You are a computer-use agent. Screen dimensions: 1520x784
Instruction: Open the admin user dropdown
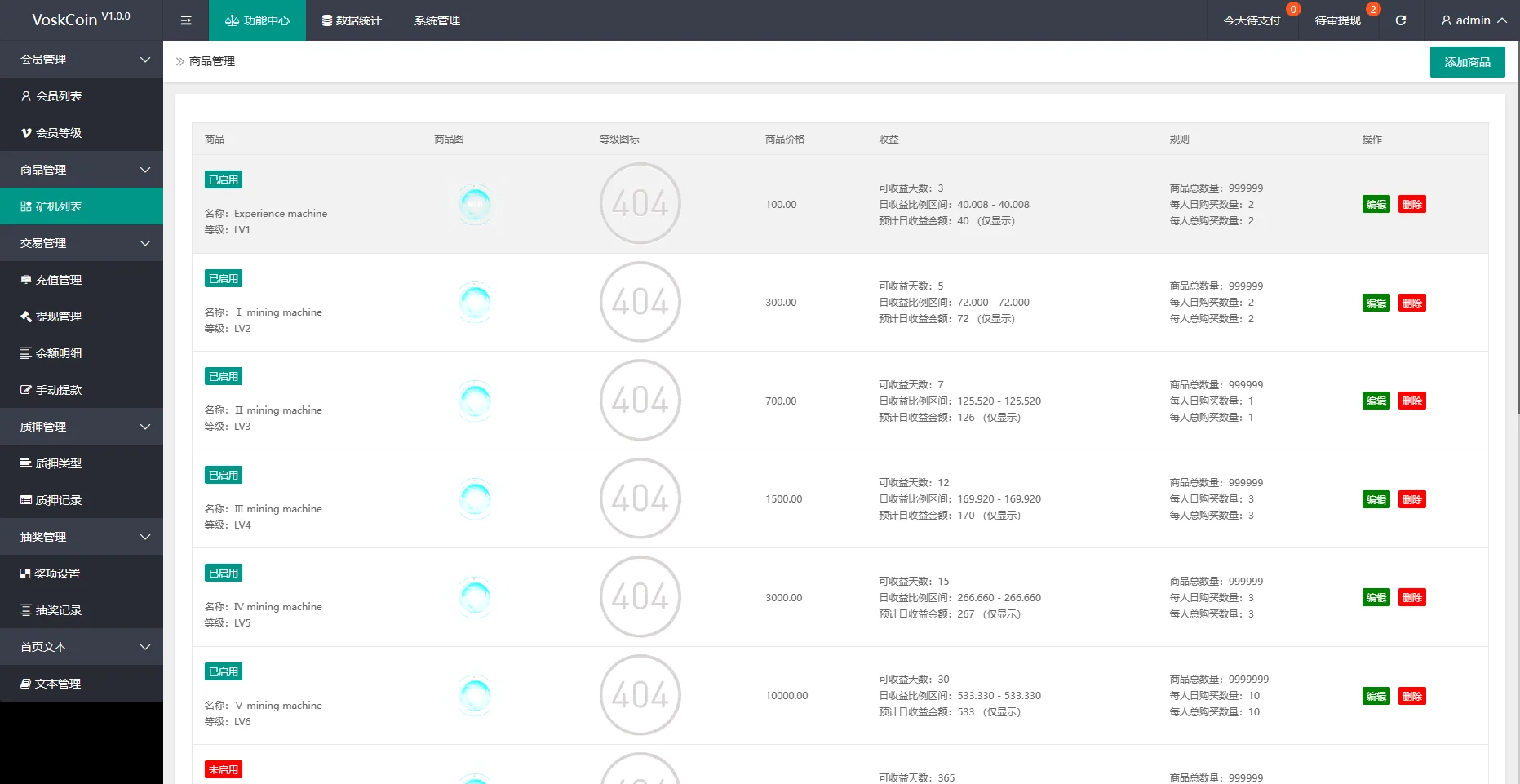pyautogui.click(x=1473, y=20)
